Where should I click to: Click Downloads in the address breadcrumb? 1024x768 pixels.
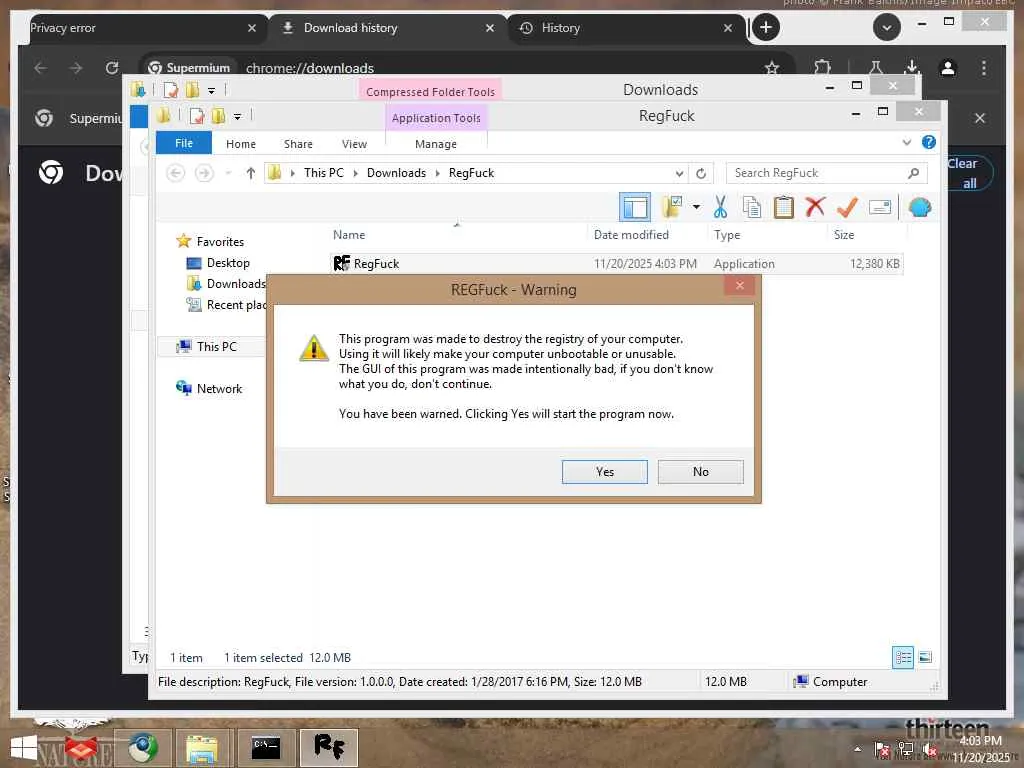coord(396,172)
